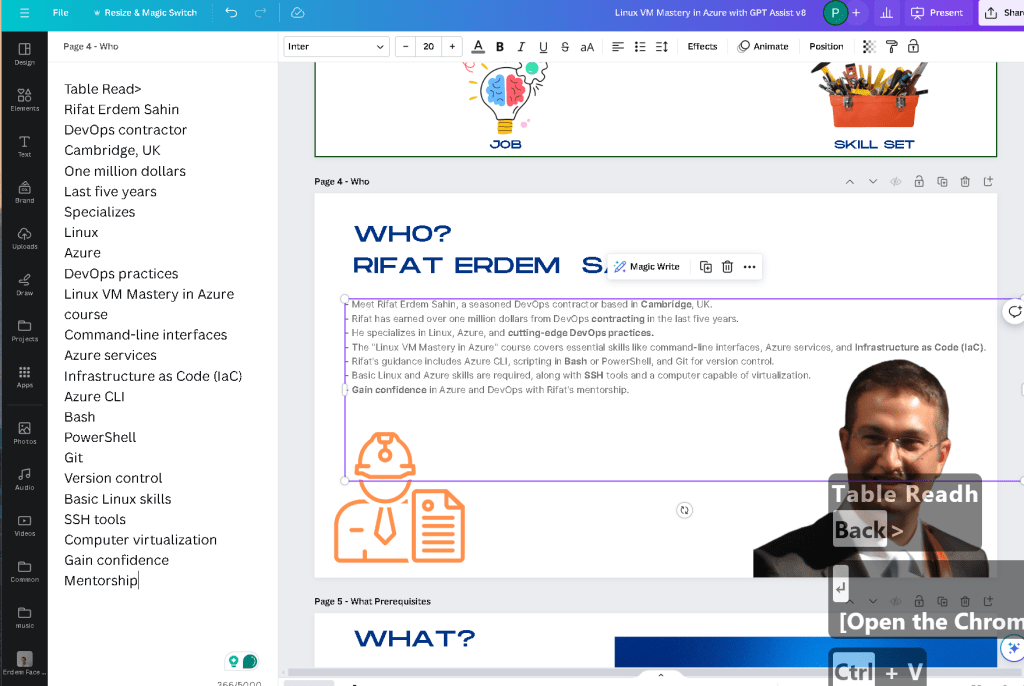The image size is (1024, 686).
Task: Undo the last action
Action: [231, 12]
